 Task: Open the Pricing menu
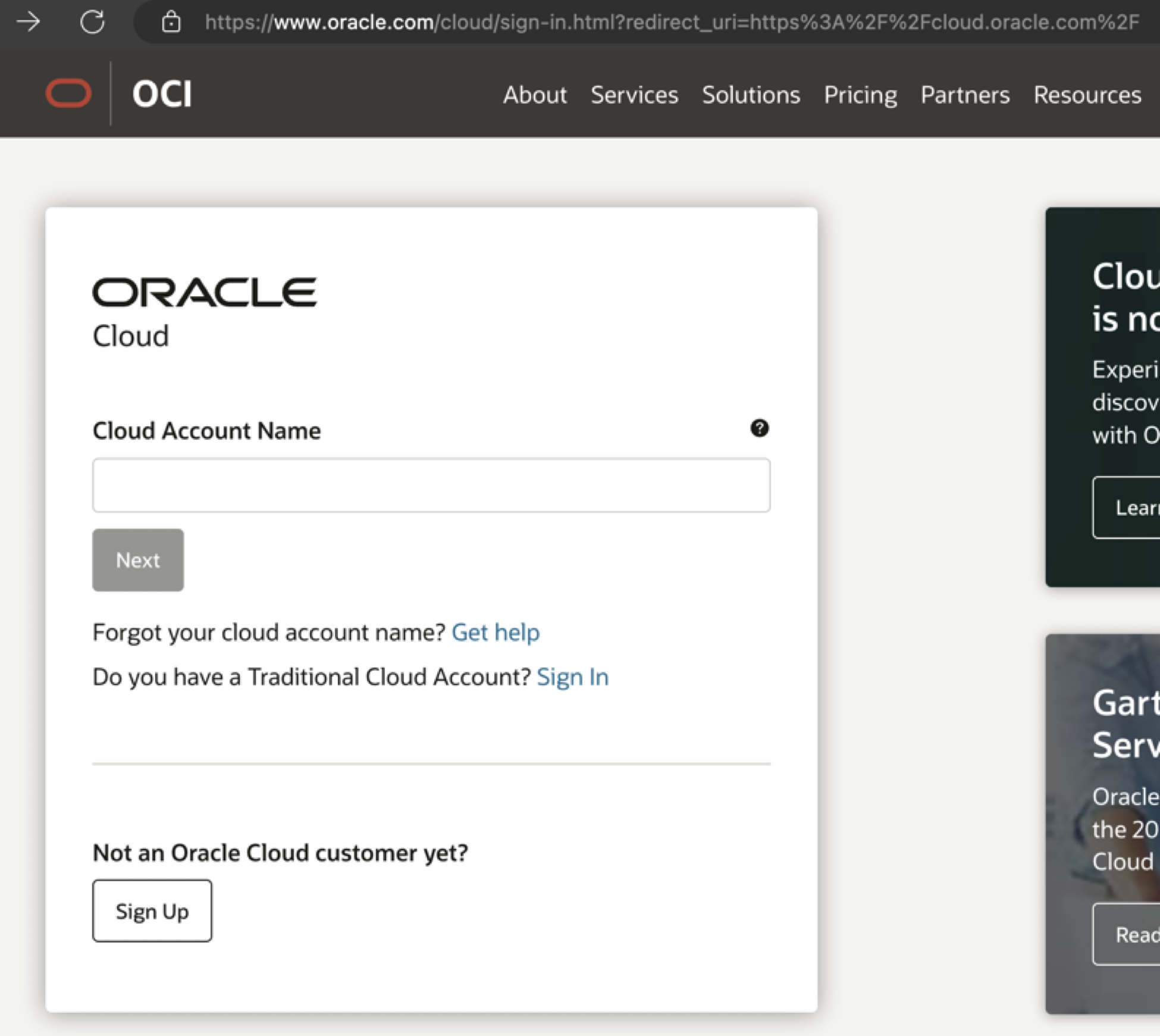click(x=860, y=95)
